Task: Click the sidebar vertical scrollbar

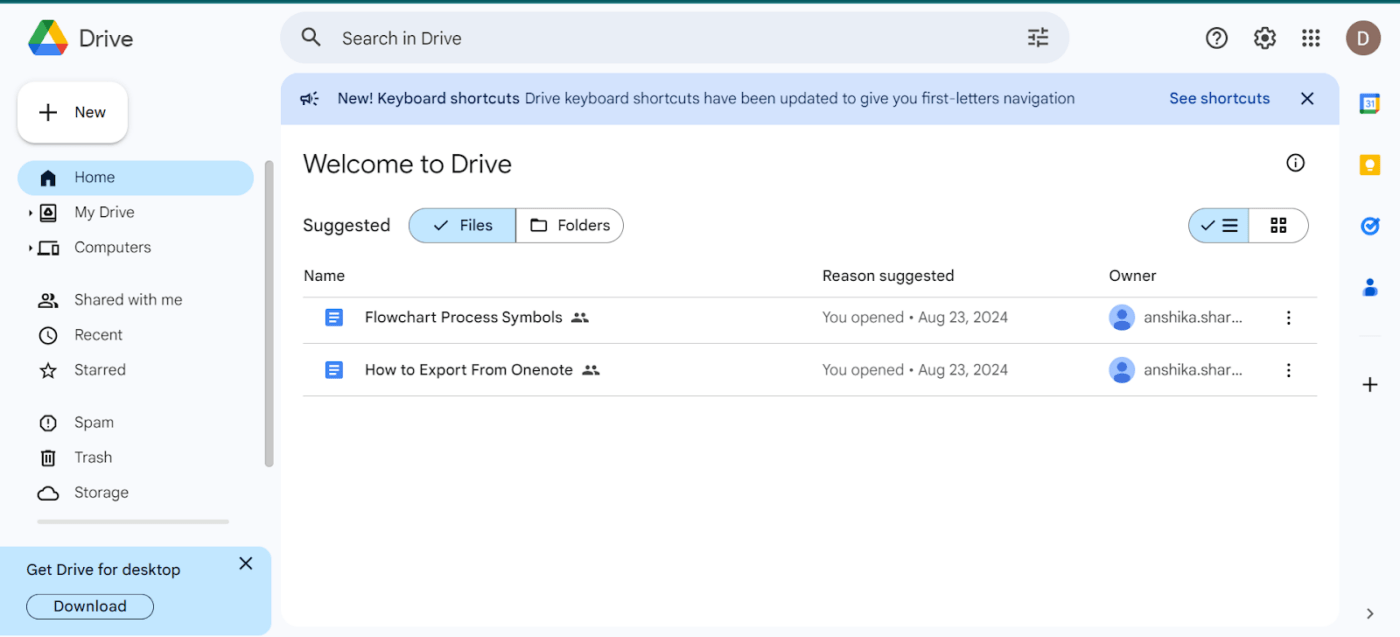Action: click(268, 313)
